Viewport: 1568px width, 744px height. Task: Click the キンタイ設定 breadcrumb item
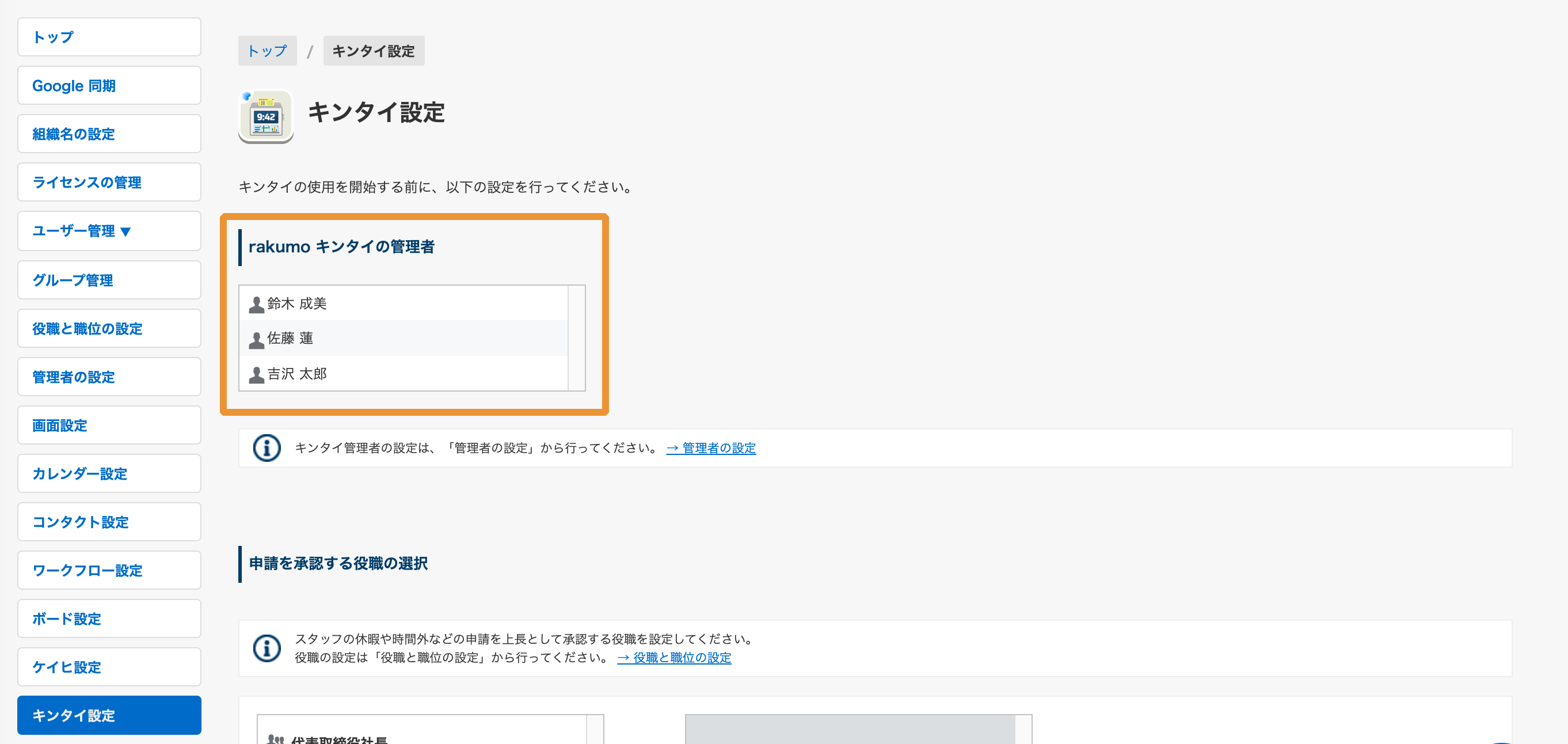[374, 51]
